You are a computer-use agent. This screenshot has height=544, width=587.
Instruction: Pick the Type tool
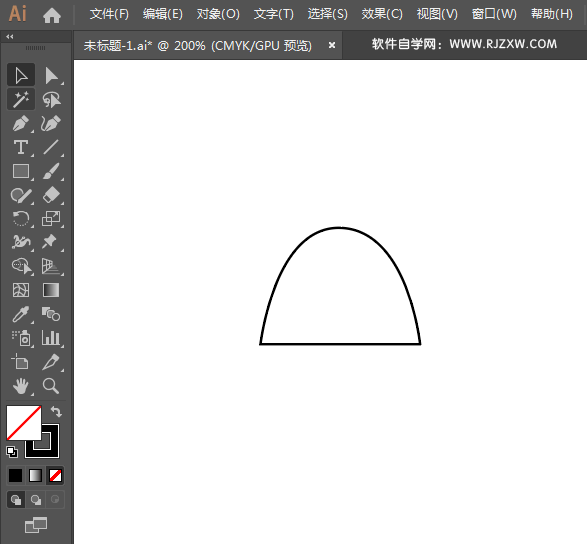tap(21, 148)
